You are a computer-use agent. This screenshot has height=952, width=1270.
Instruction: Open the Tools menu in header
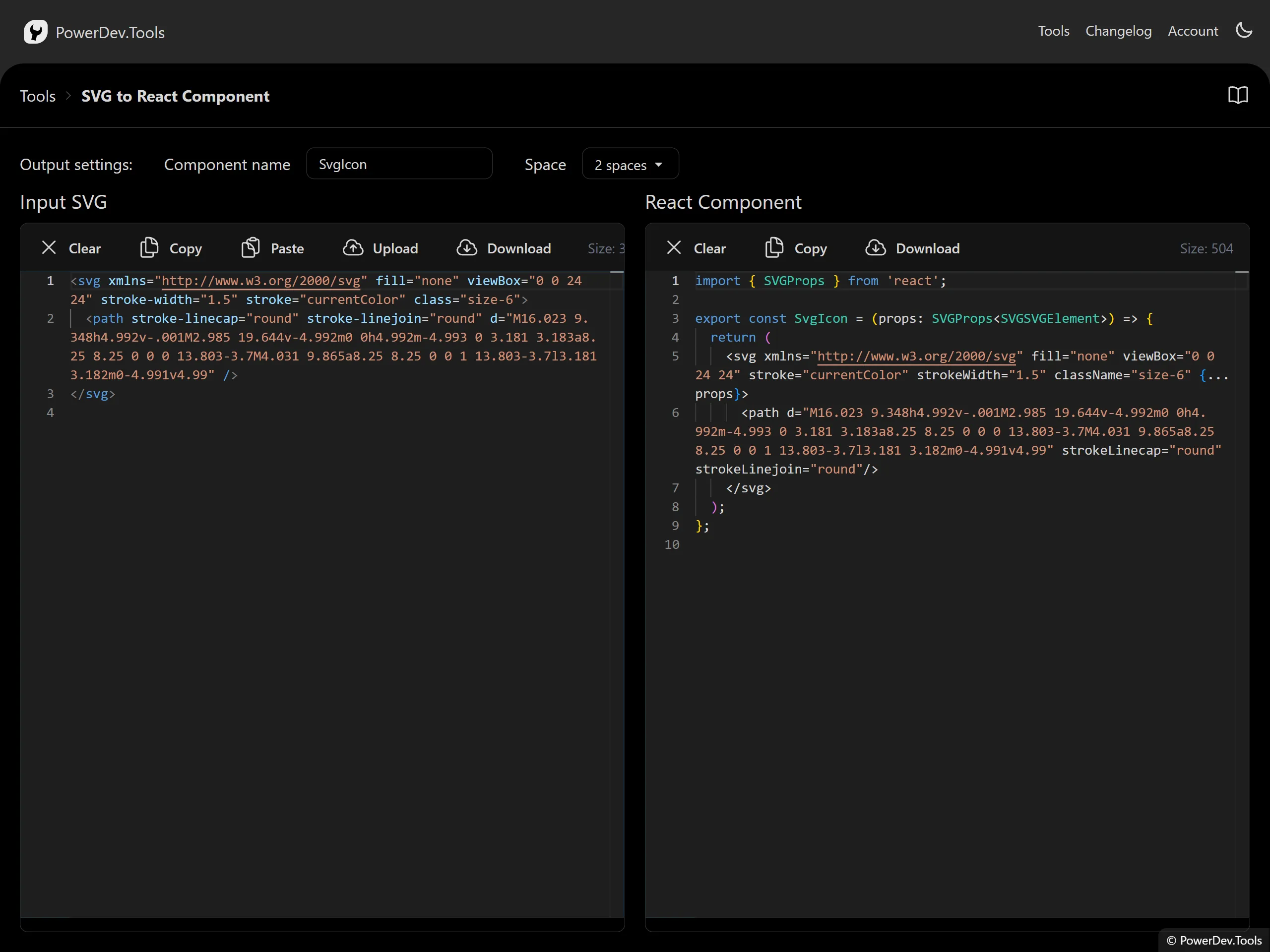pos(1053,31)
